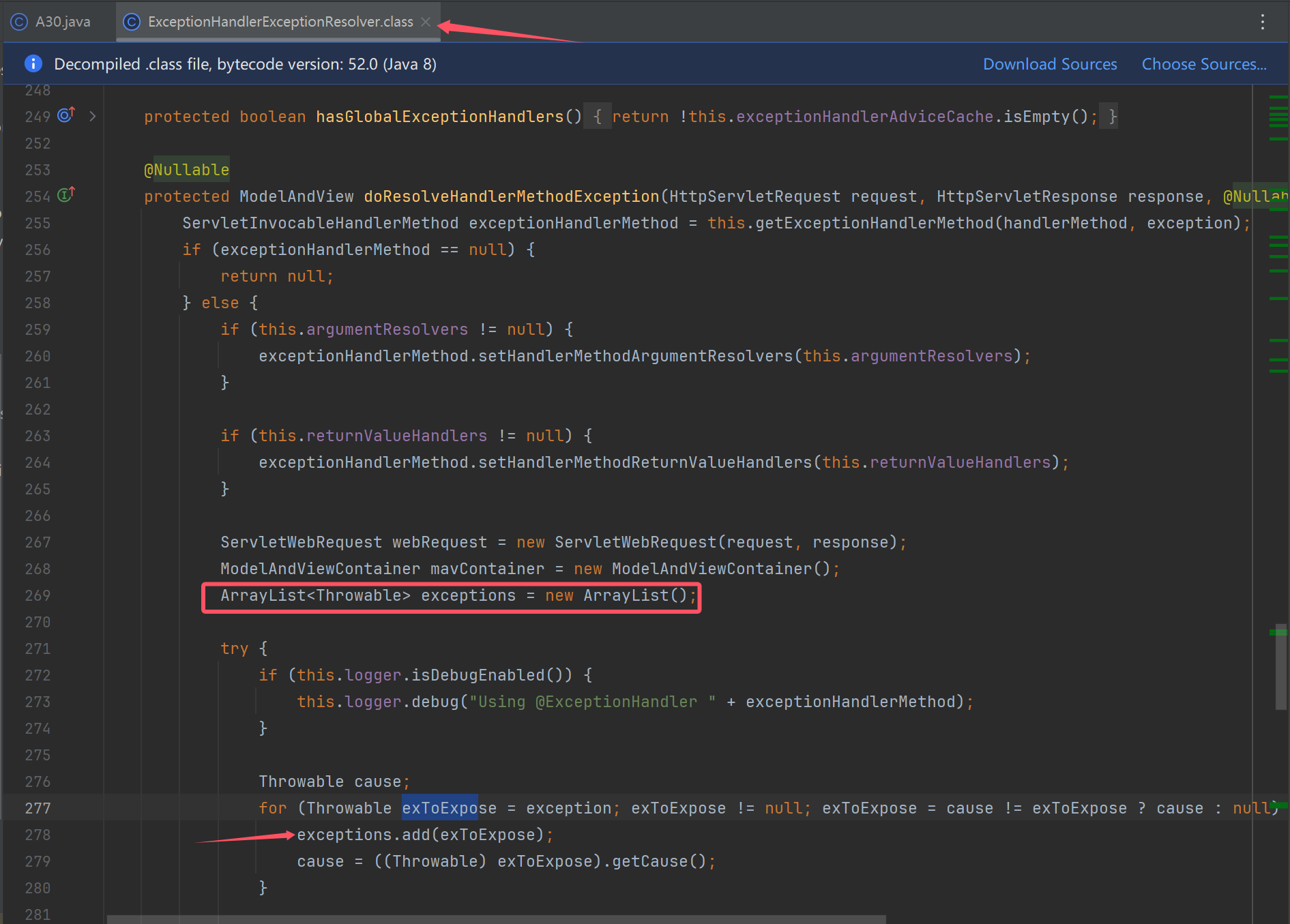Click getExceptionHandlerMethod call on line 255

coord(875,223)
